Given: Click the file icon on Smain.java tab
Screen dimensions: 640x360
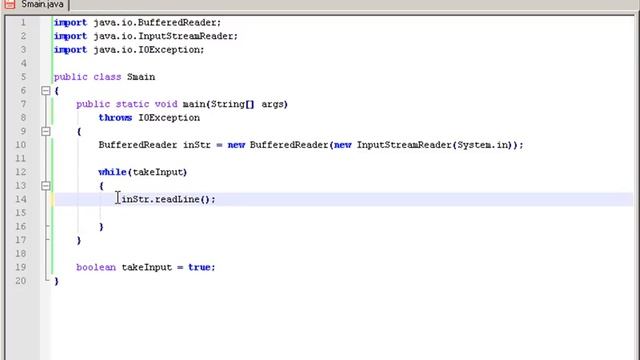Looking at the screenshot, I should (x=10, y=4).
